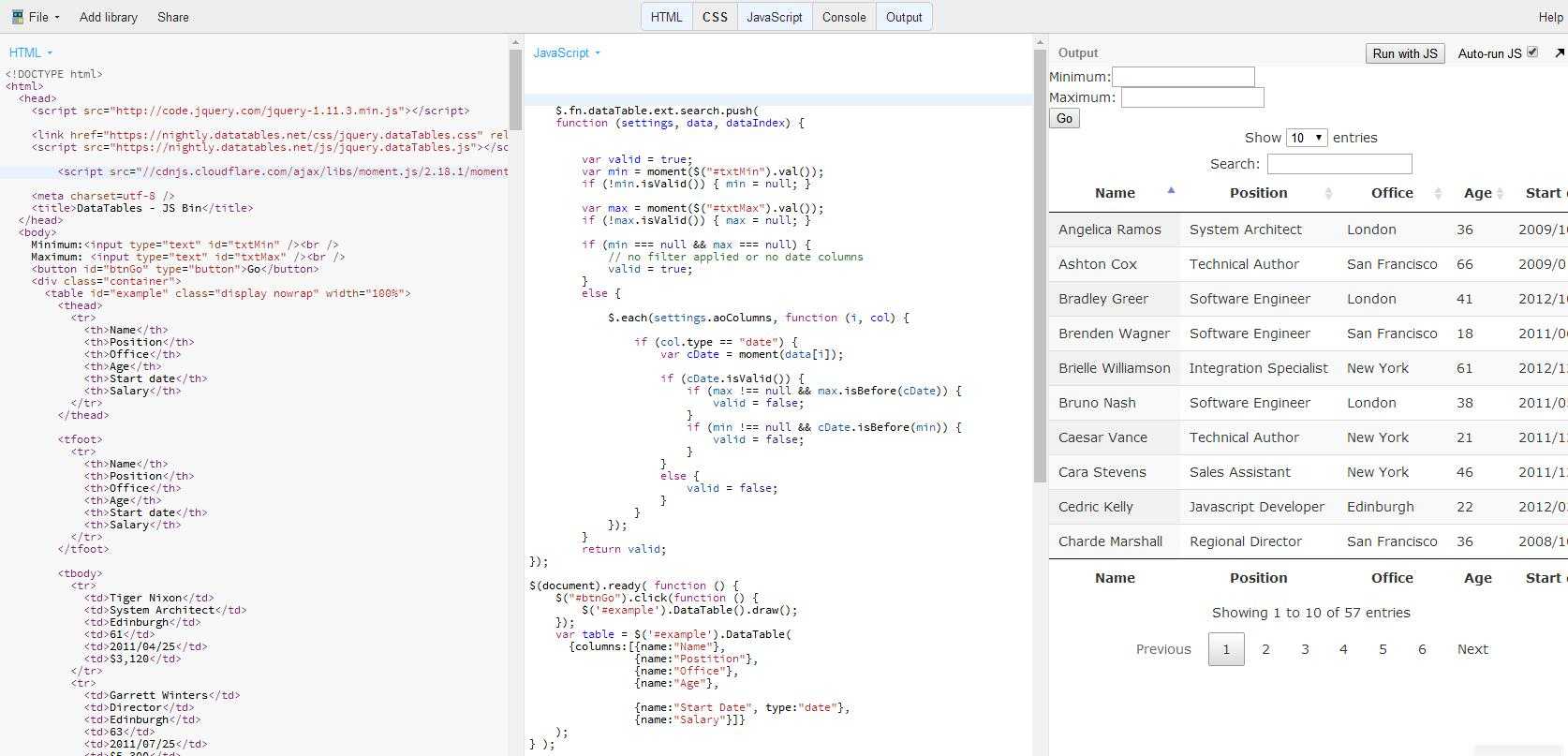Sort table by Office column
This screenshot has height=756, width=1568.
pos(1392,193)
